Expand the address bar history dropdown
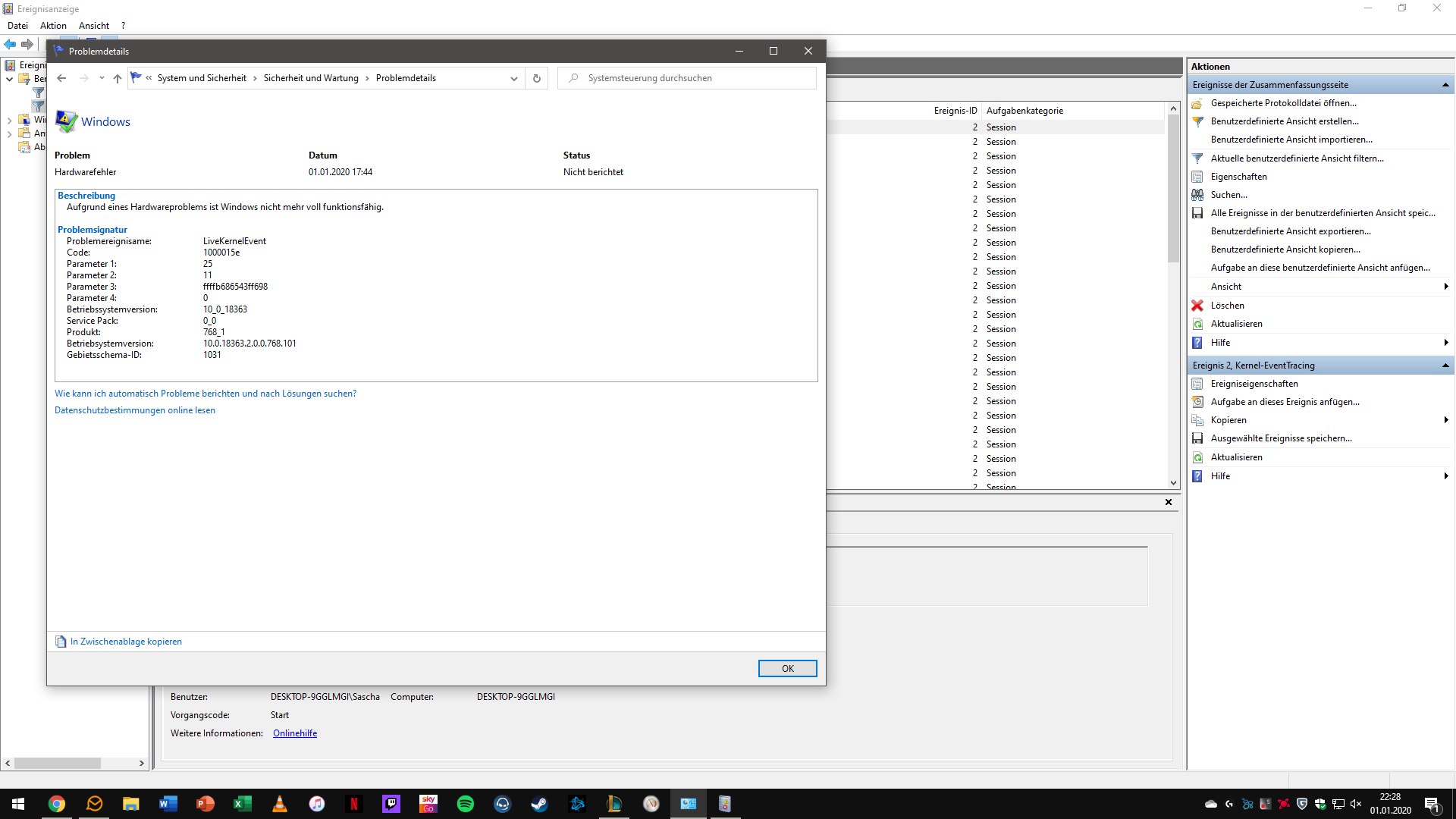1456x819 pixels. click(x=513, y=78)
